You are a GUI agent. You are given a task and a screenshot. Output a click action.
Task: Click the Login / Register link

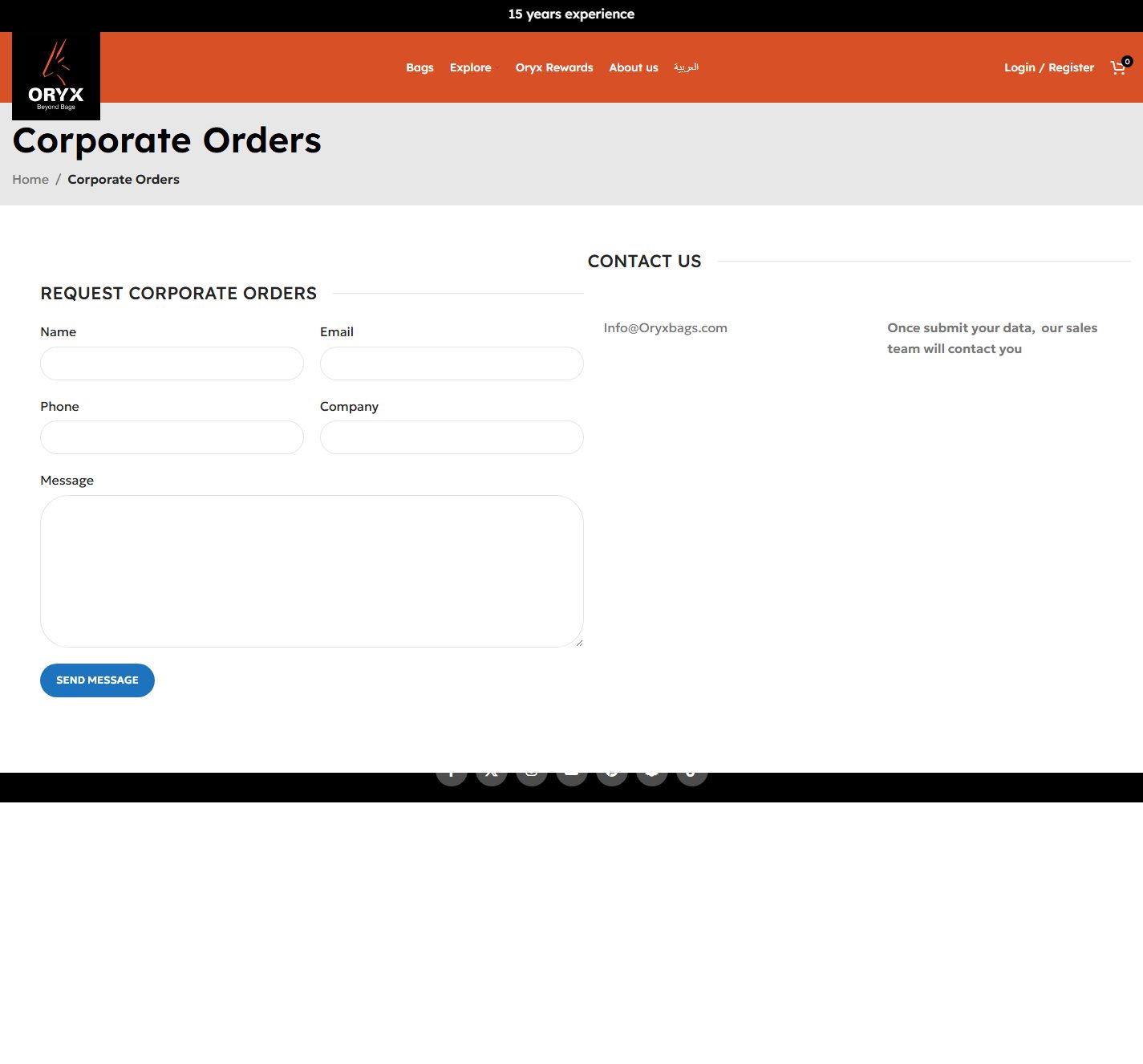[x=1049, y=67]
